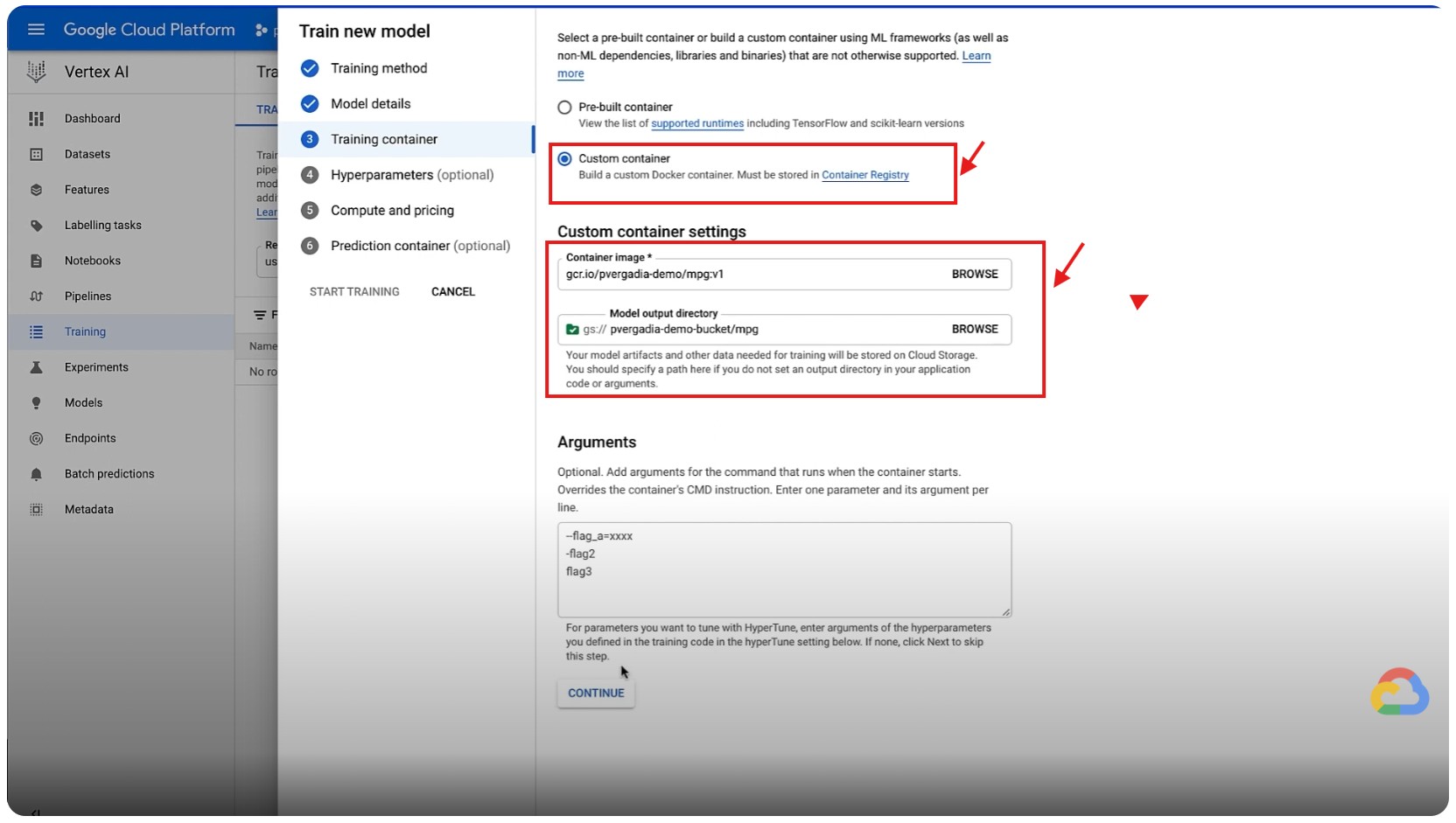Select the Custom container radio button
1456x823 pixels.
564,159
